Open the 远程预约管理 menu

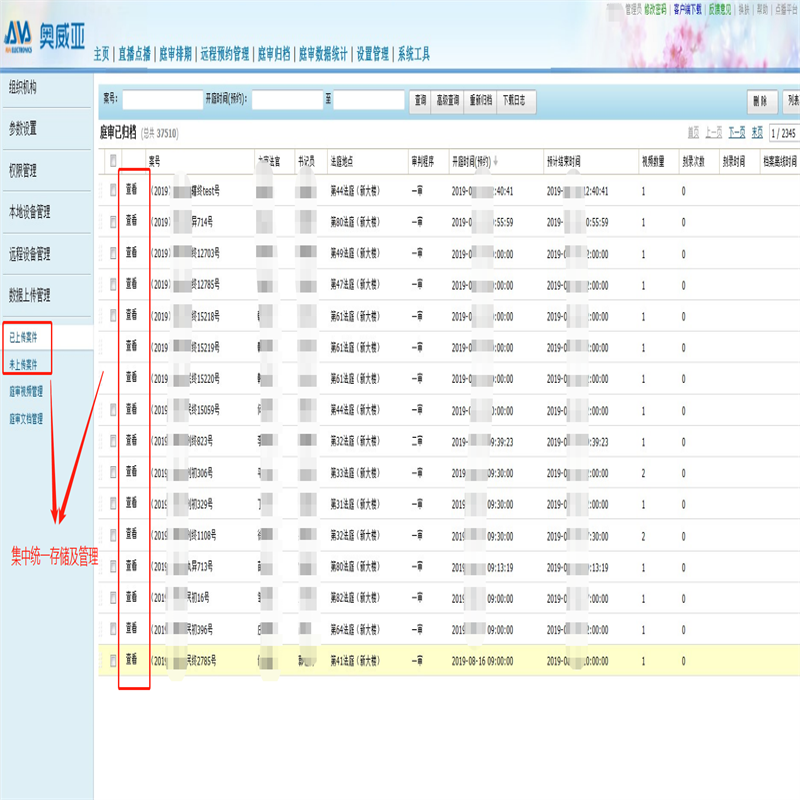(225, 54)
